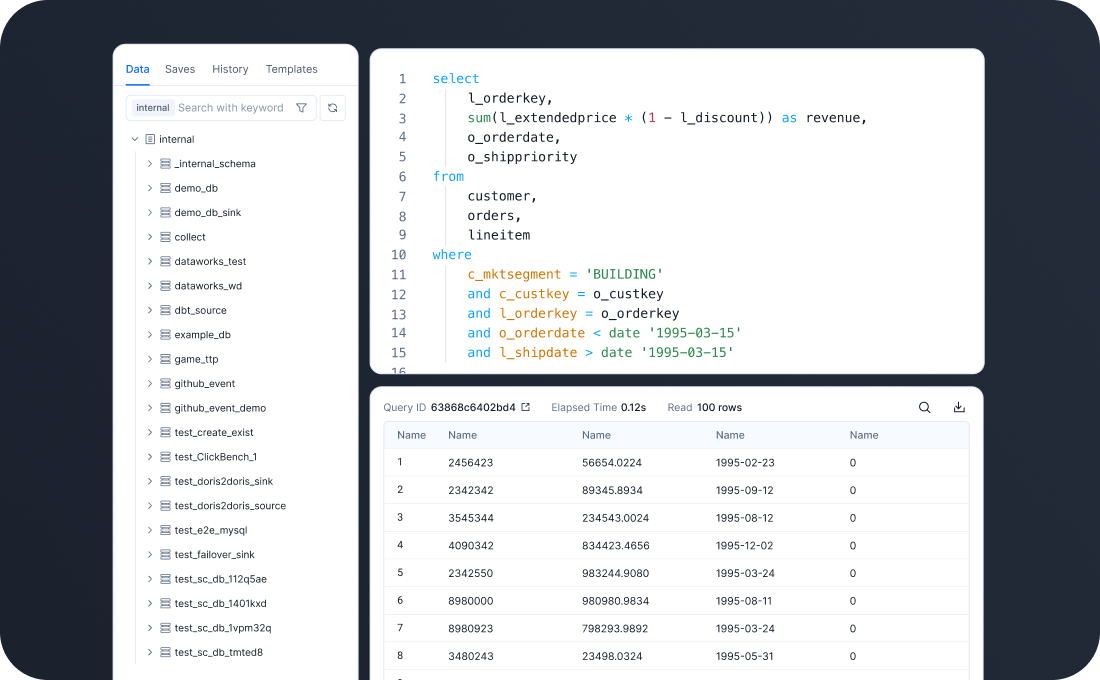Image resolution: width=1100 pixels, height=680 pixels.
Task: Expand the dbt_source database
Action: [x=149, y=310]
